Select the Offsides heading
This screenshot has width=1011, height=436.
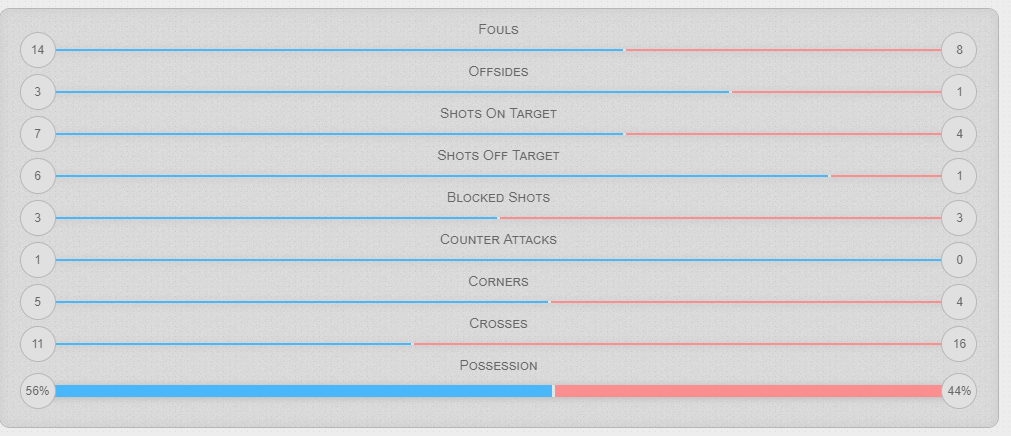(x=498, y=71)
